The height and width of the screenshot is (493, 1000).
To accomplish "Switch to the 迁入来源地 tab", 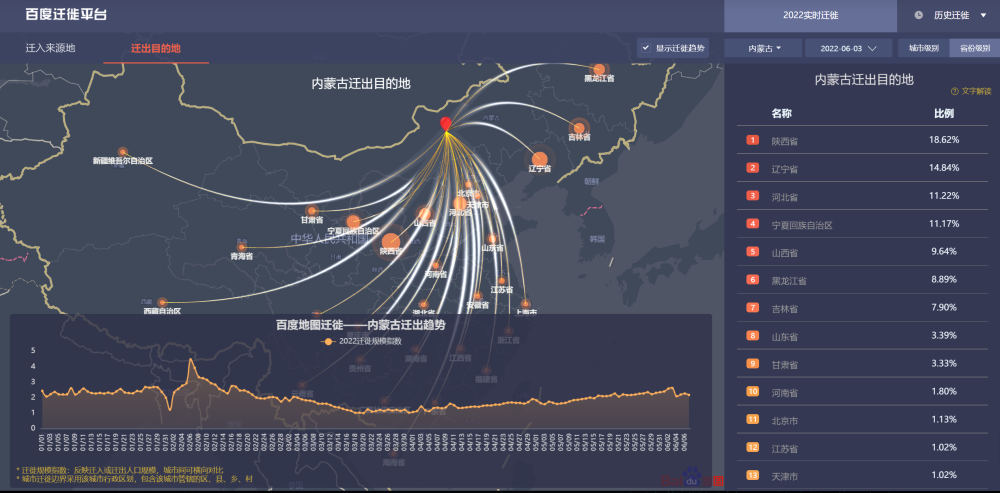I will coord(50,48).
